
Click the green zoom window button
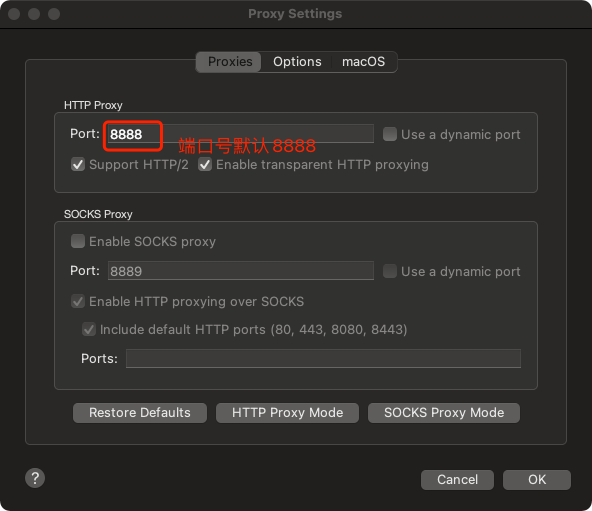point(54,14)
